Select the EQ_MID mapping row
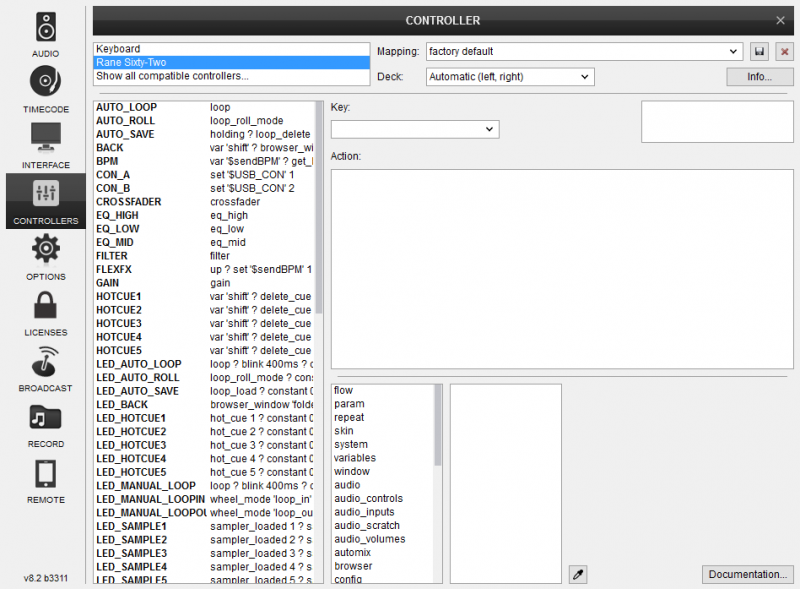This screenshot has height=589, width=800. click(205, 242)
